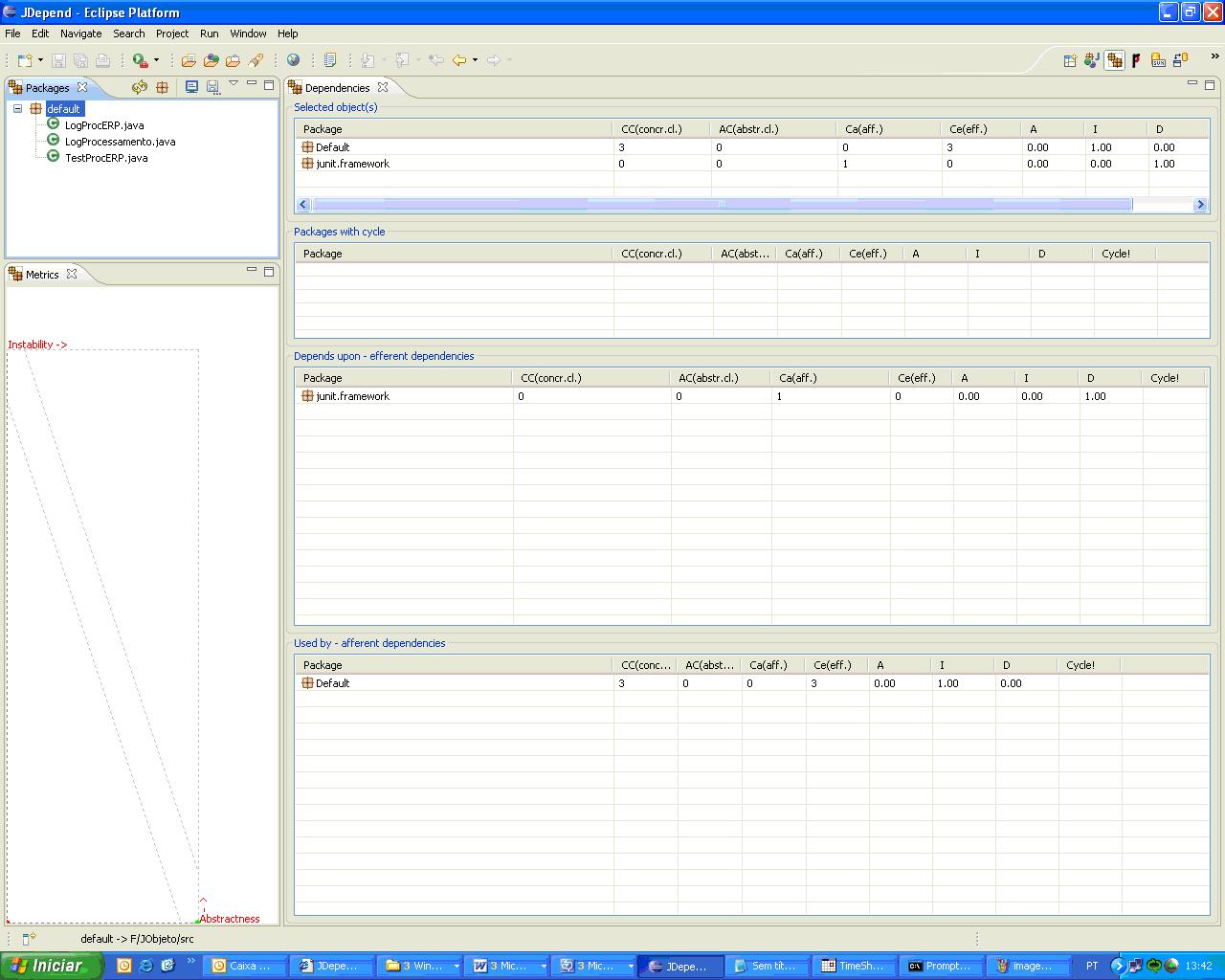Click the monitor icon in Packages toolbar
This screenshot has width=1225, height=980.
pos(191,87)
